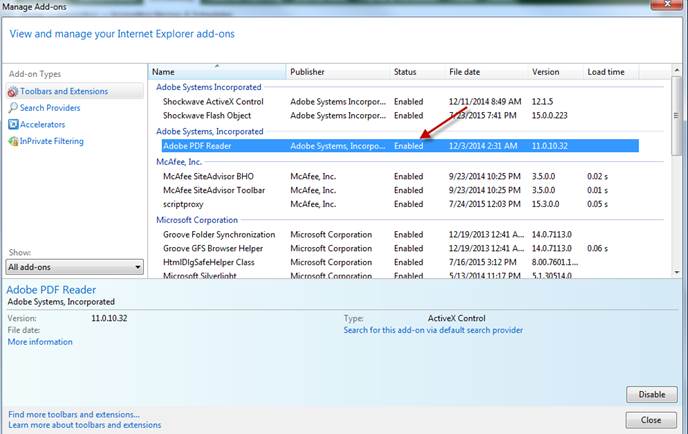Click the add-on list vertical scrollbar
The image size is (688, 434).
tap(677, 180)
